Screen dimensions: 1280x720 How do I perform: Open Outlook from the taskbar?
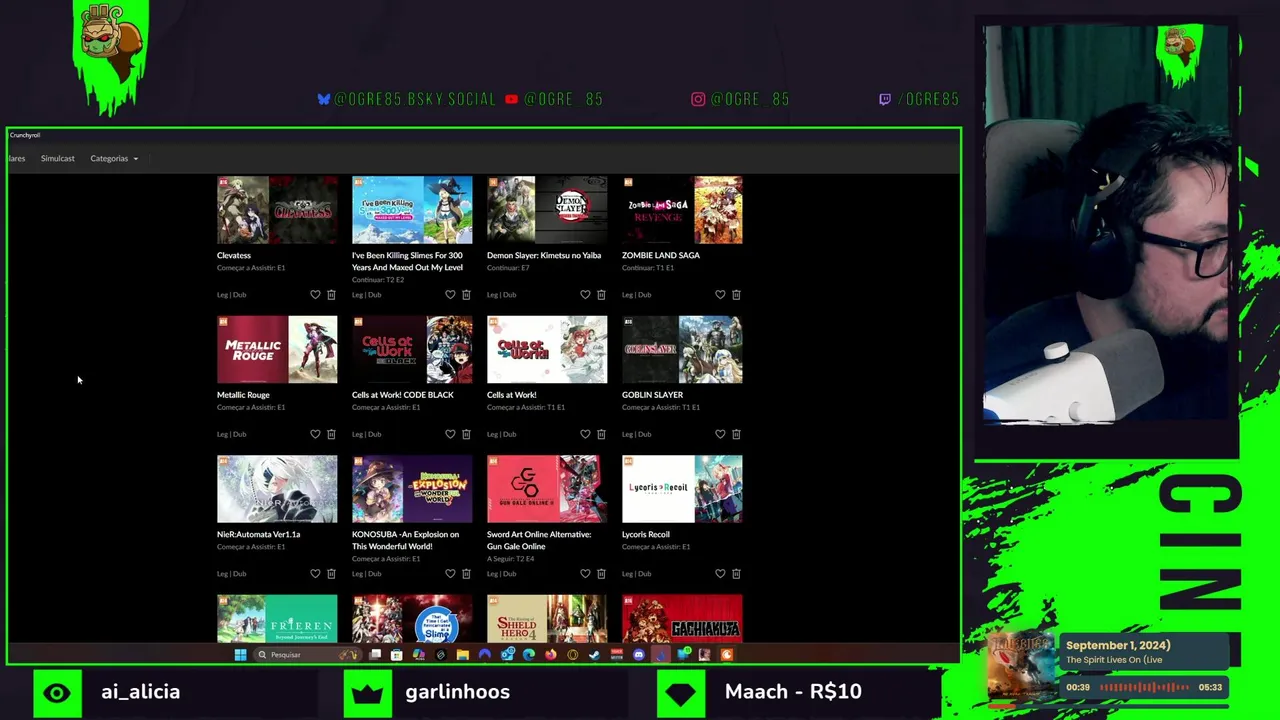click(x=507, y=655)
